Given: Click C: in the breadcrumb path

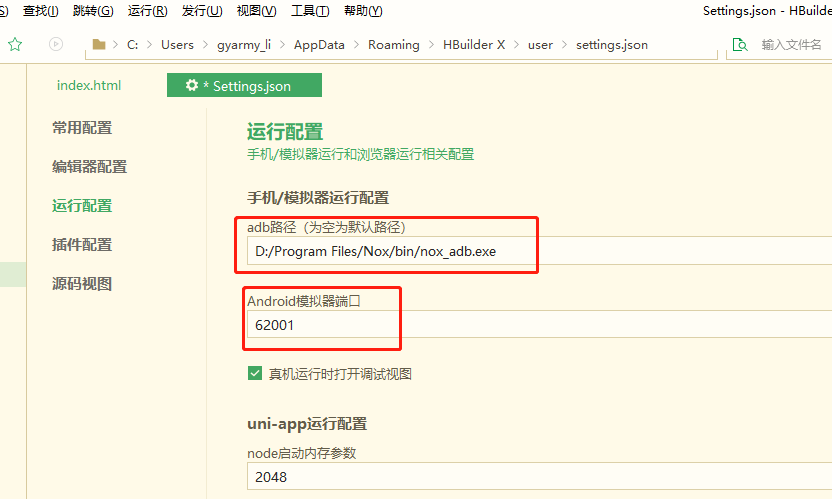Looking at the screenshot, I should click(132, 45).
